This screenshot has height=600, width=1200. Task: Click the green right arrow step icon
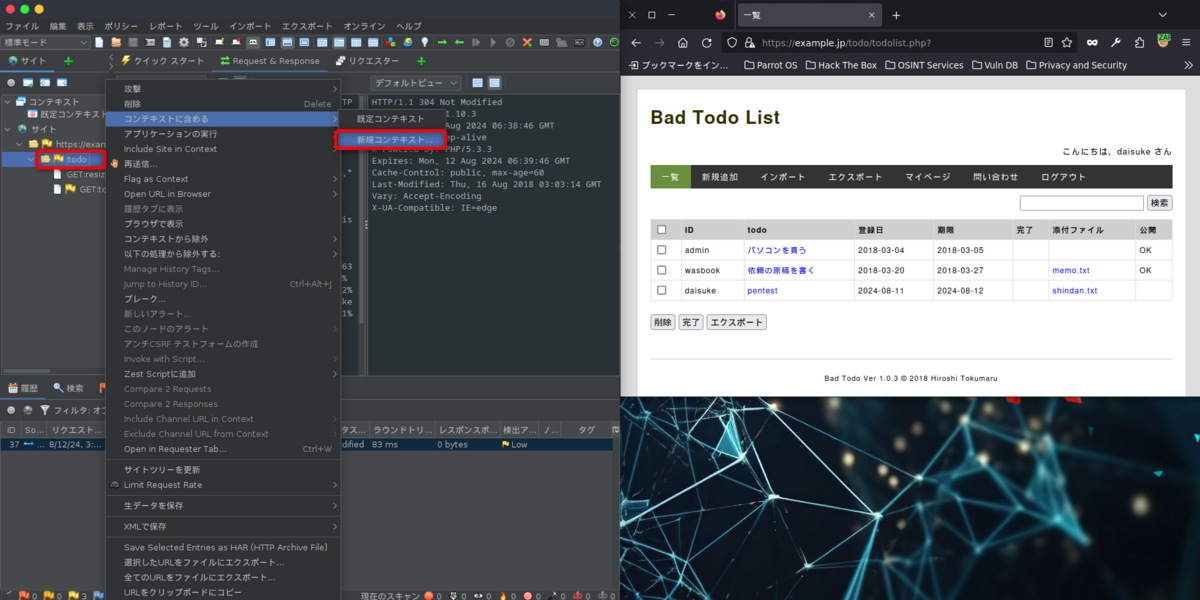[442, 42]
